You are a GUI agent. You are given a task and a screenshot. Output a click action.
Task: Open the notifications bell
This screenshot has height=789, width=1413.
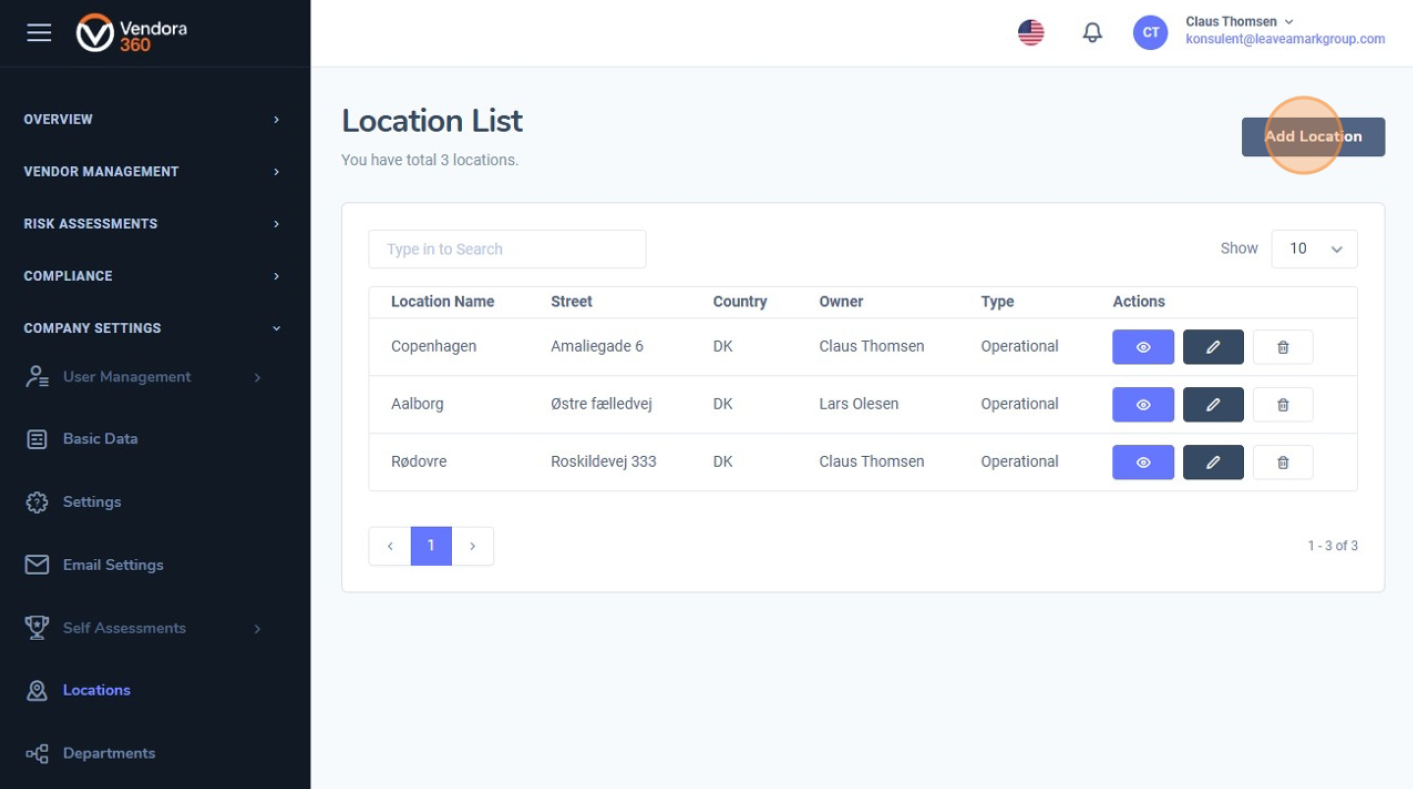tap(1092, 33)
